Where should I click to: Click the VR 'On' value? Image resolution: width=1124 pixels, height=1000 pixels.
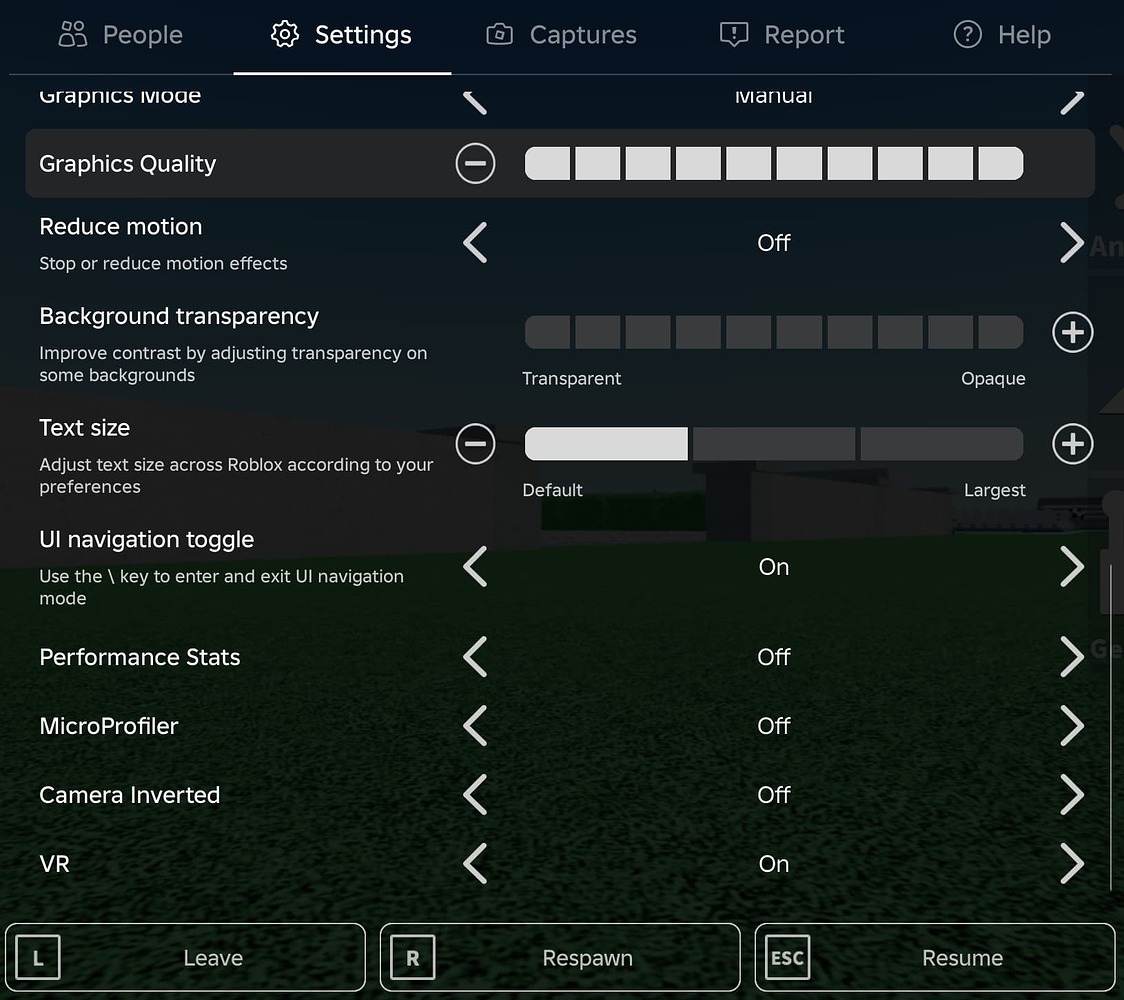point(773,864)
